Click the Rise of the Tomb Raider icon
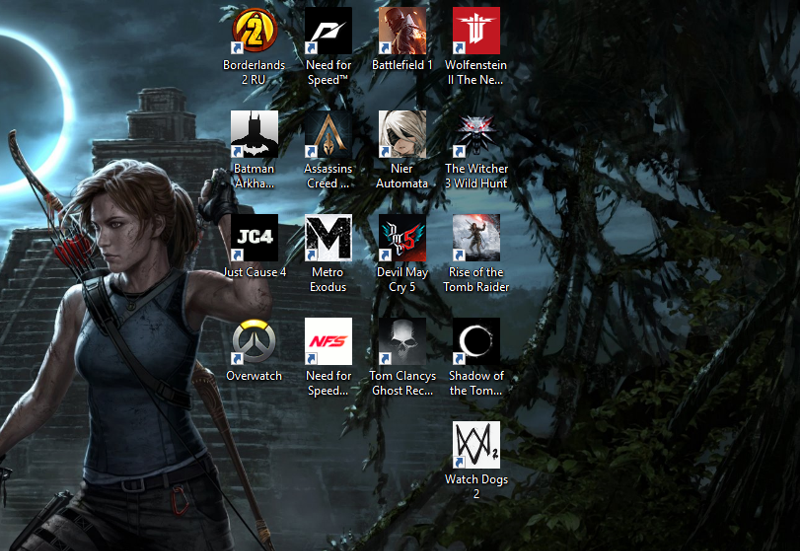 (476, 238)
